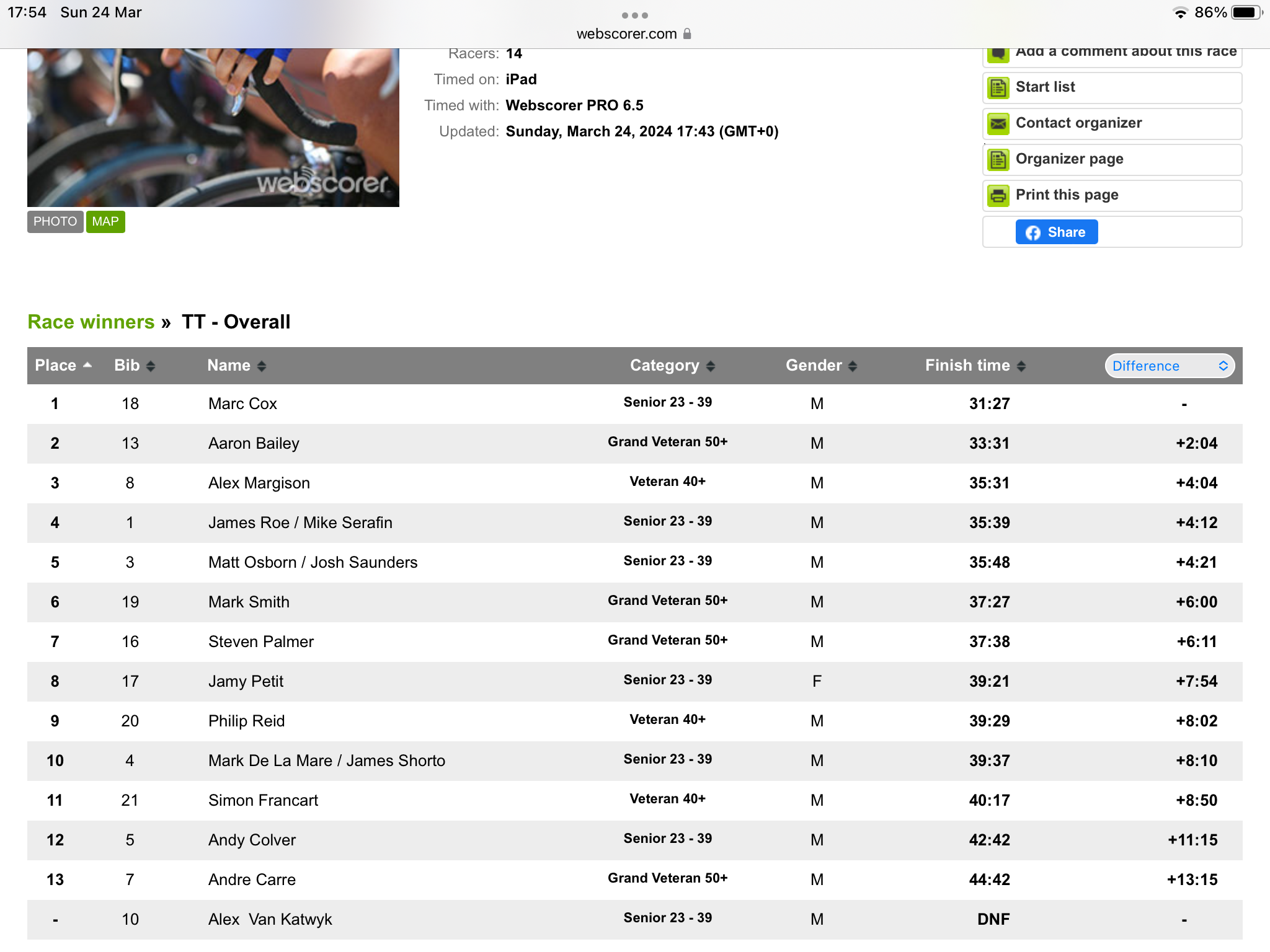Image resolution: width=1270 pixels, height=952 pixels.
Task: Sort table by Place column arrow
Action: pos(87,366)
